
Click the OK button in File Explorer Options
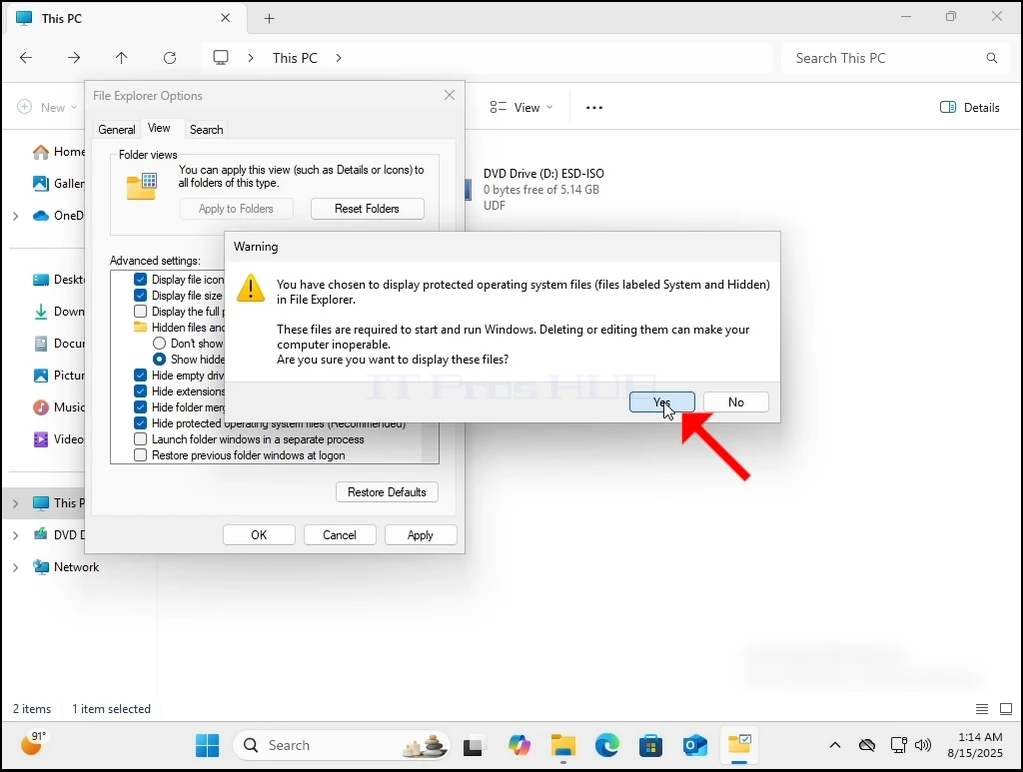tap(259, 534)
